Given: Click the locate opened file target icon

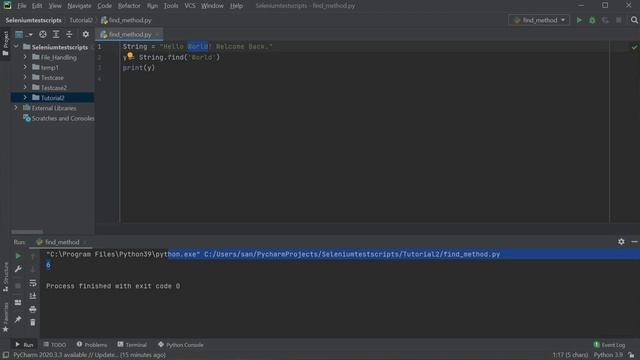Looking at the screenshot, I should click(x=43, y=34).
